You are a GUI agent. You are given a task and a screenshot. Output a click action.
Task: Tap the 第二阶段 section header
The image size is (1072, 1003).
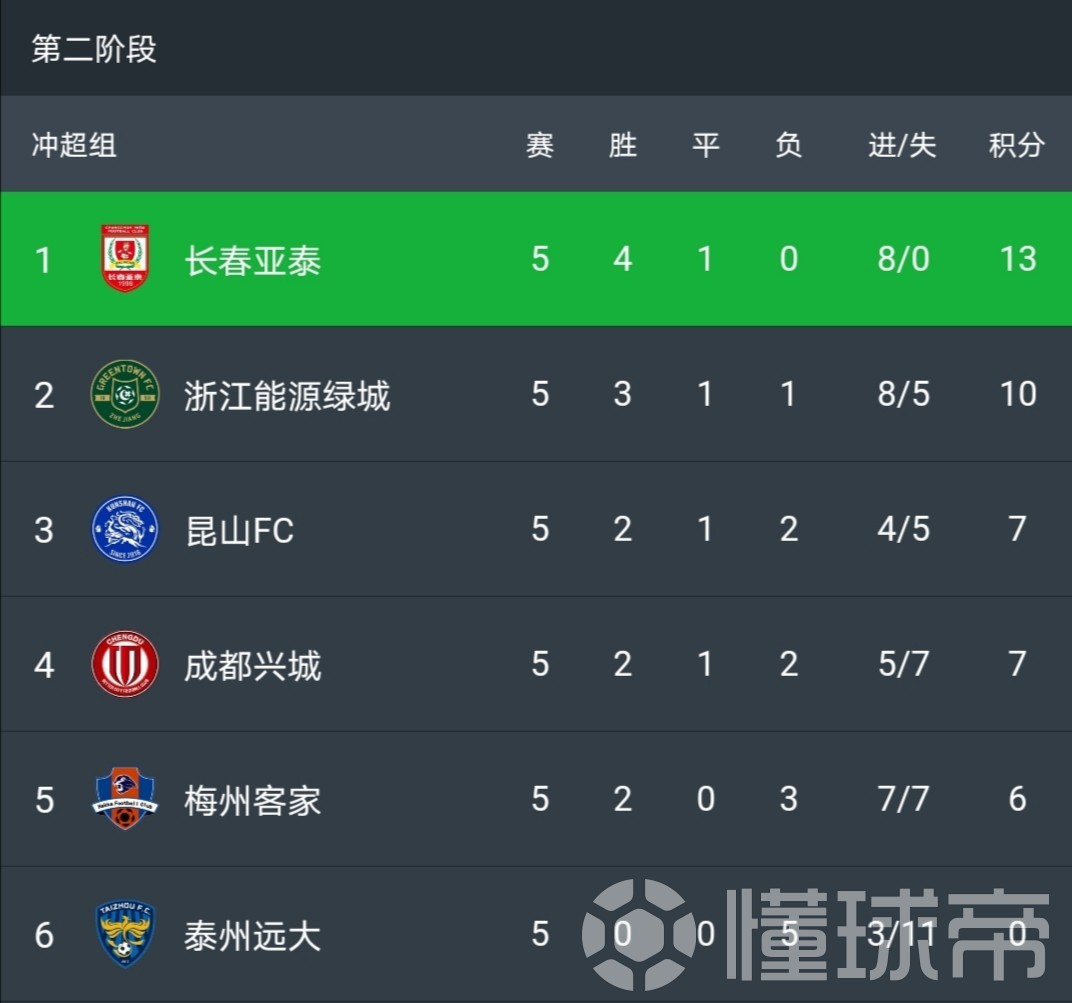click(94, 49)
